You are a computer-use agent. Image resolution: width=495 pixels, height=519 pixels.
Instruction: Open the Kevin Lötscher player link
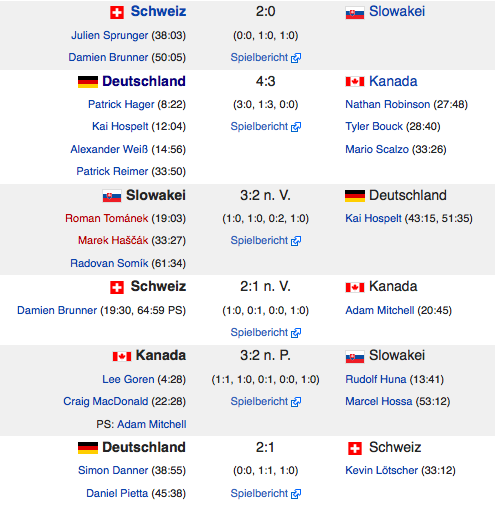(x=381, y=470)
